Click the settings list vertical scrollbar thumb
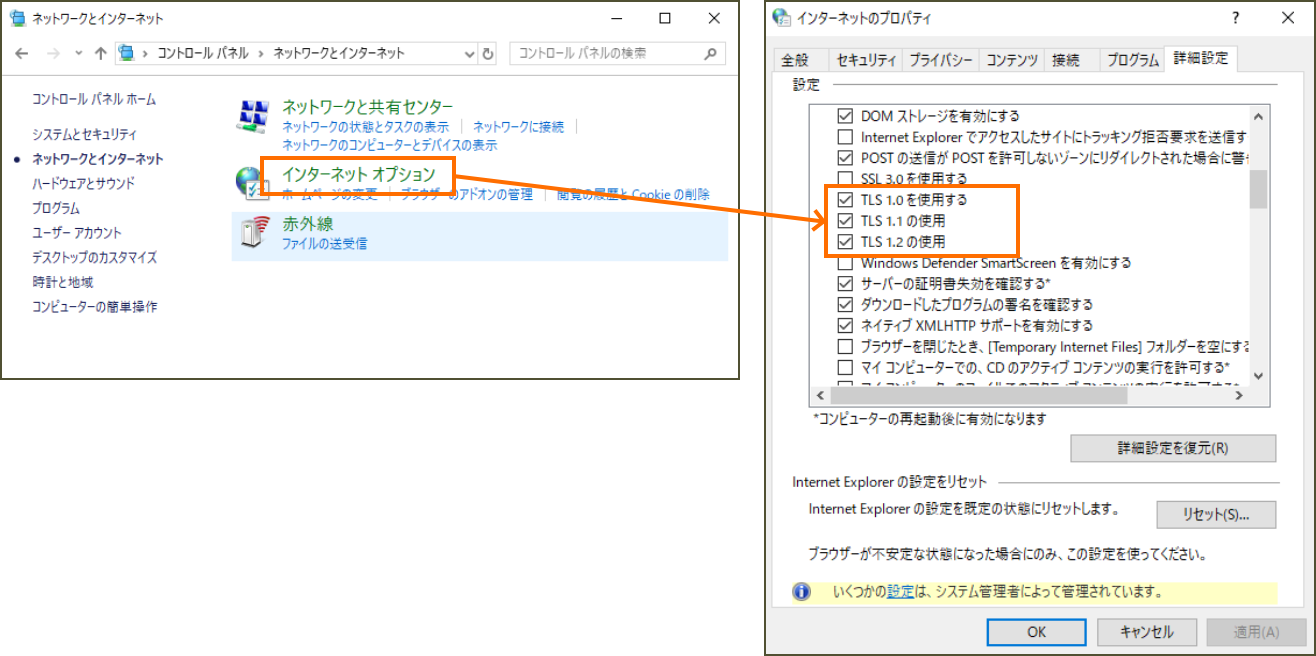Viewport: 1316px width, 656px height. coord(1258,190)
